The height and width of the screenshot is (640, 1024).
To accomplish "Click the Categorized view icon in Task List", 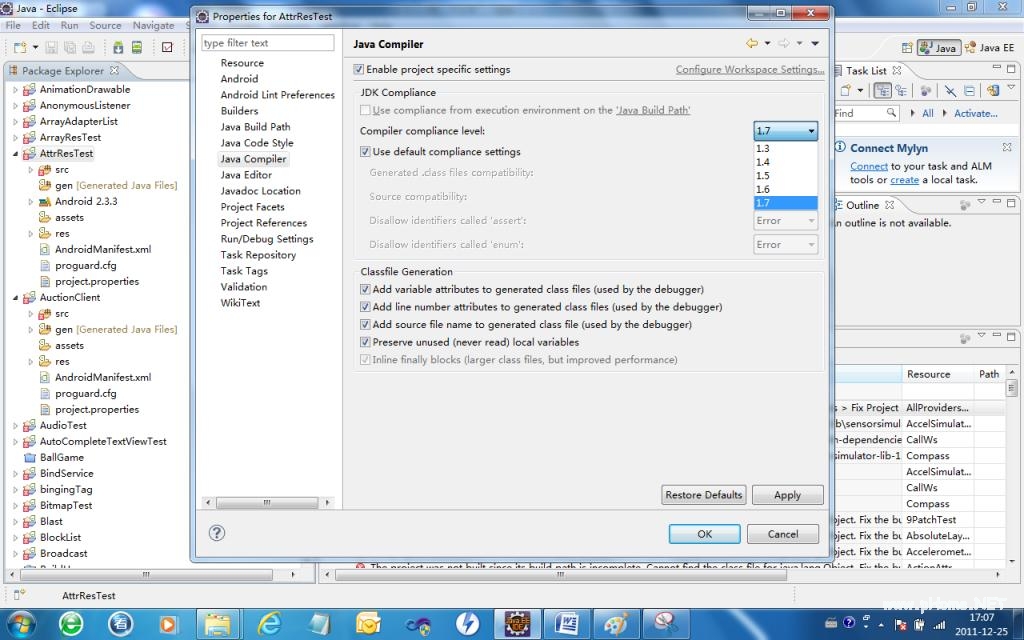I will [x=882, y=91].
